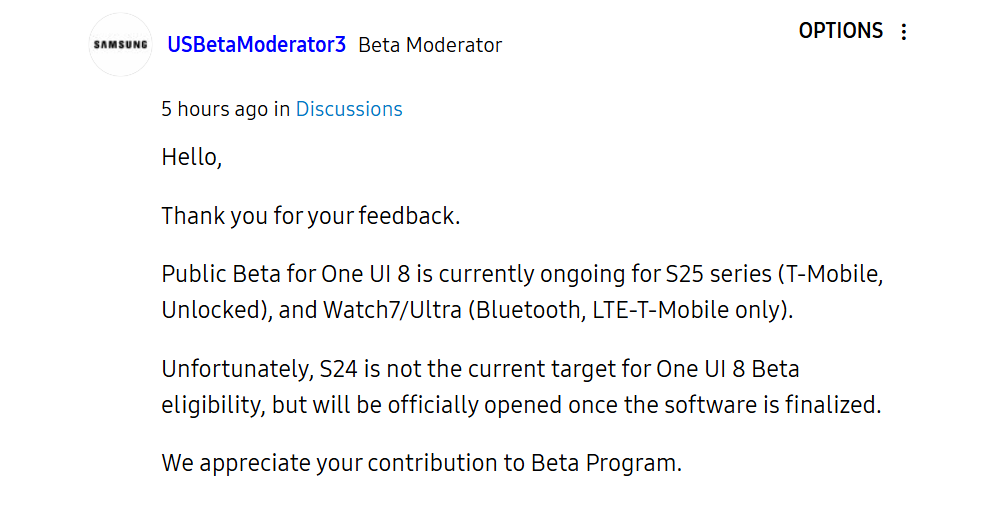Click the "S25 series" text
Viewport: 996px width, 516px height.
[718, 275]
